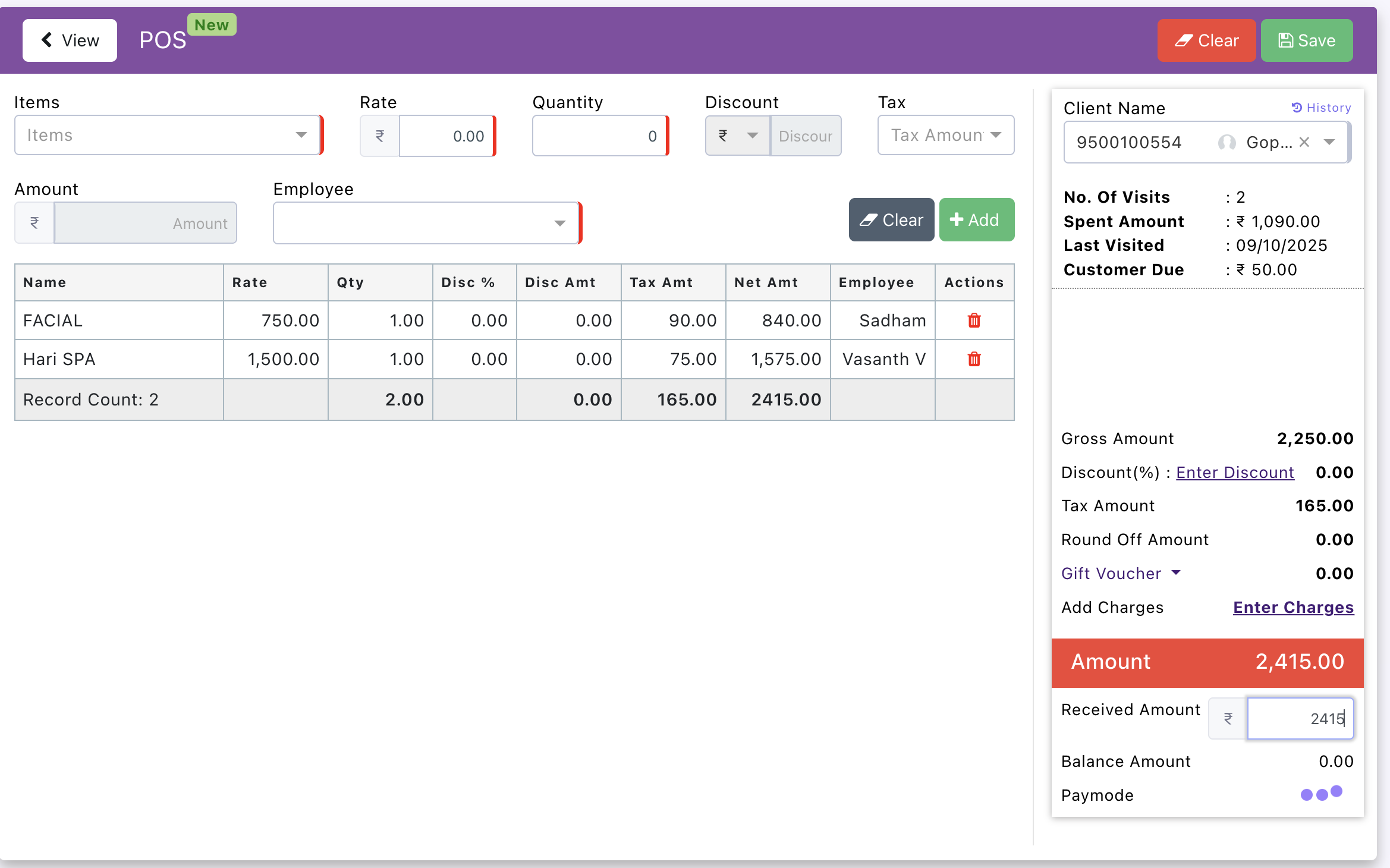Click the Received Amount input field
1390x868 pixels.
(x=1300, y=719)
